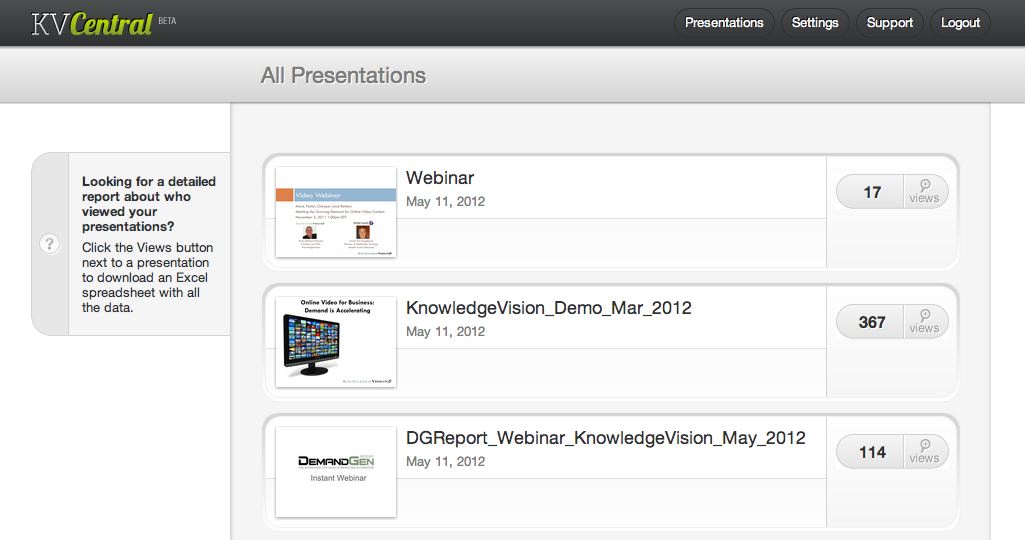Open the Presentations menu
1025x540 pixels.
click(724, 23)
